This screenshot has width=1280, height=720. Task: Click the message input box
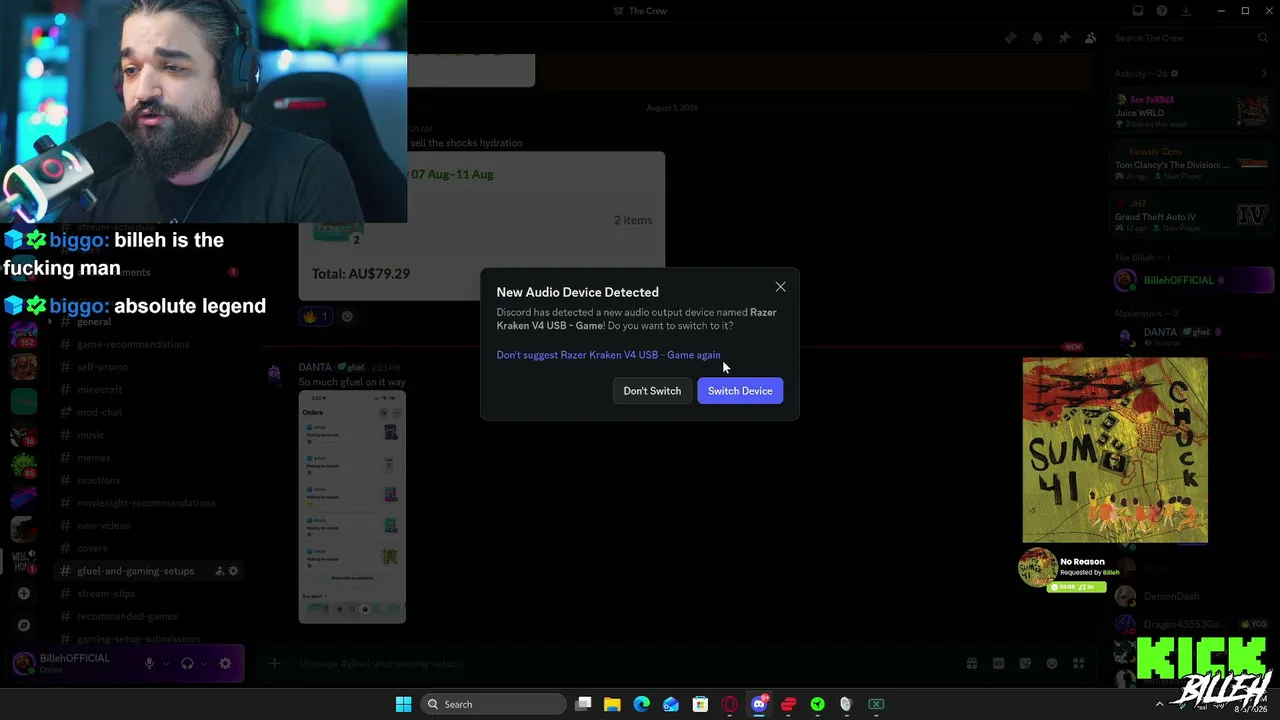pos(620,663)
